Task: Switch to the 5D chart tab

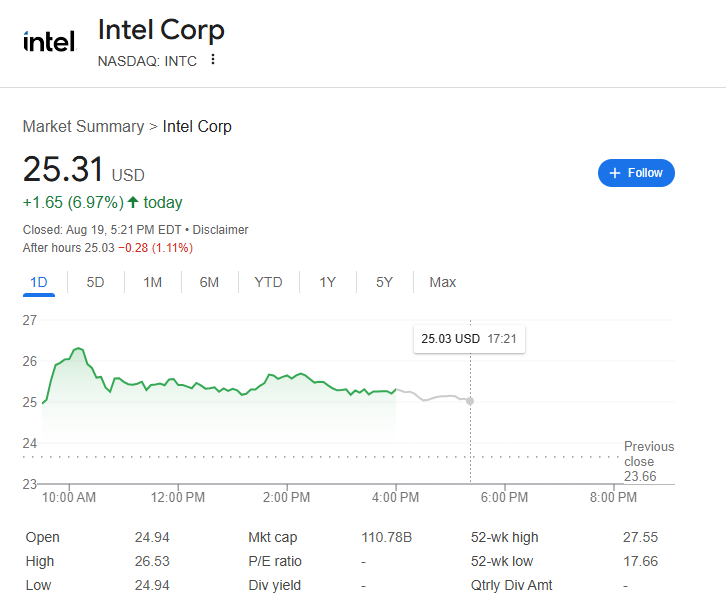Action: click(x=95, y=282)
